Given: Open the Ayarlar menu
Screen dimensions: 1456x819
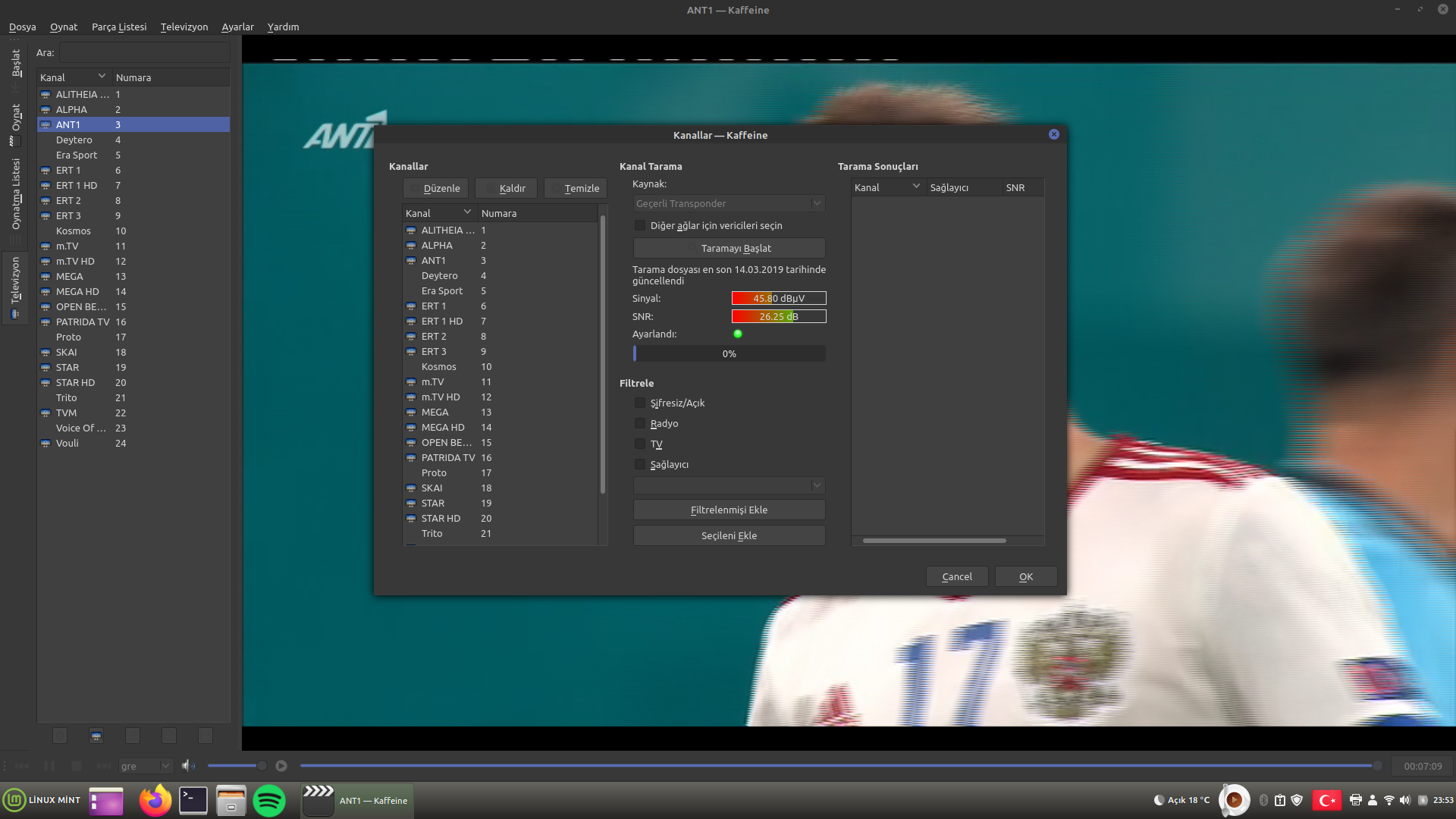Looking at the screenshot, I should click(x=237, y=27).
